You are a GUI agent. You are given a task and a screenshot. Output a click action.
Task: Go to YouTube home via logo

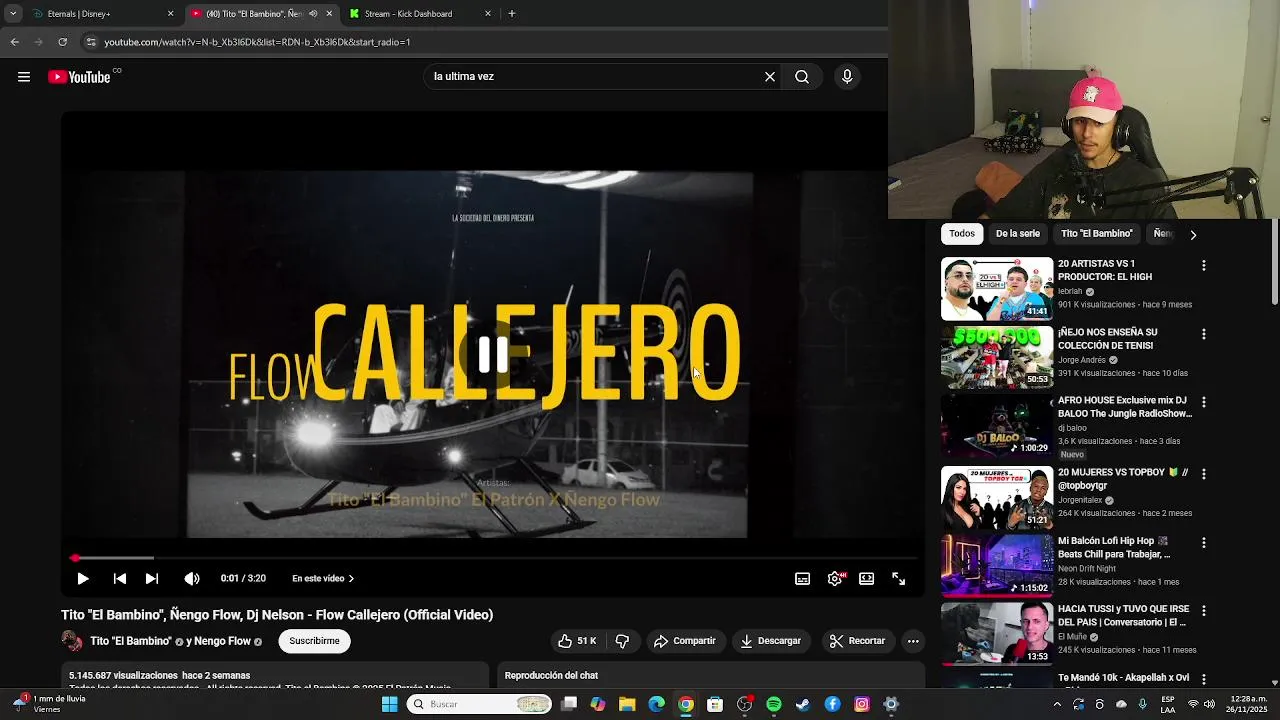(x=79, y=77)
